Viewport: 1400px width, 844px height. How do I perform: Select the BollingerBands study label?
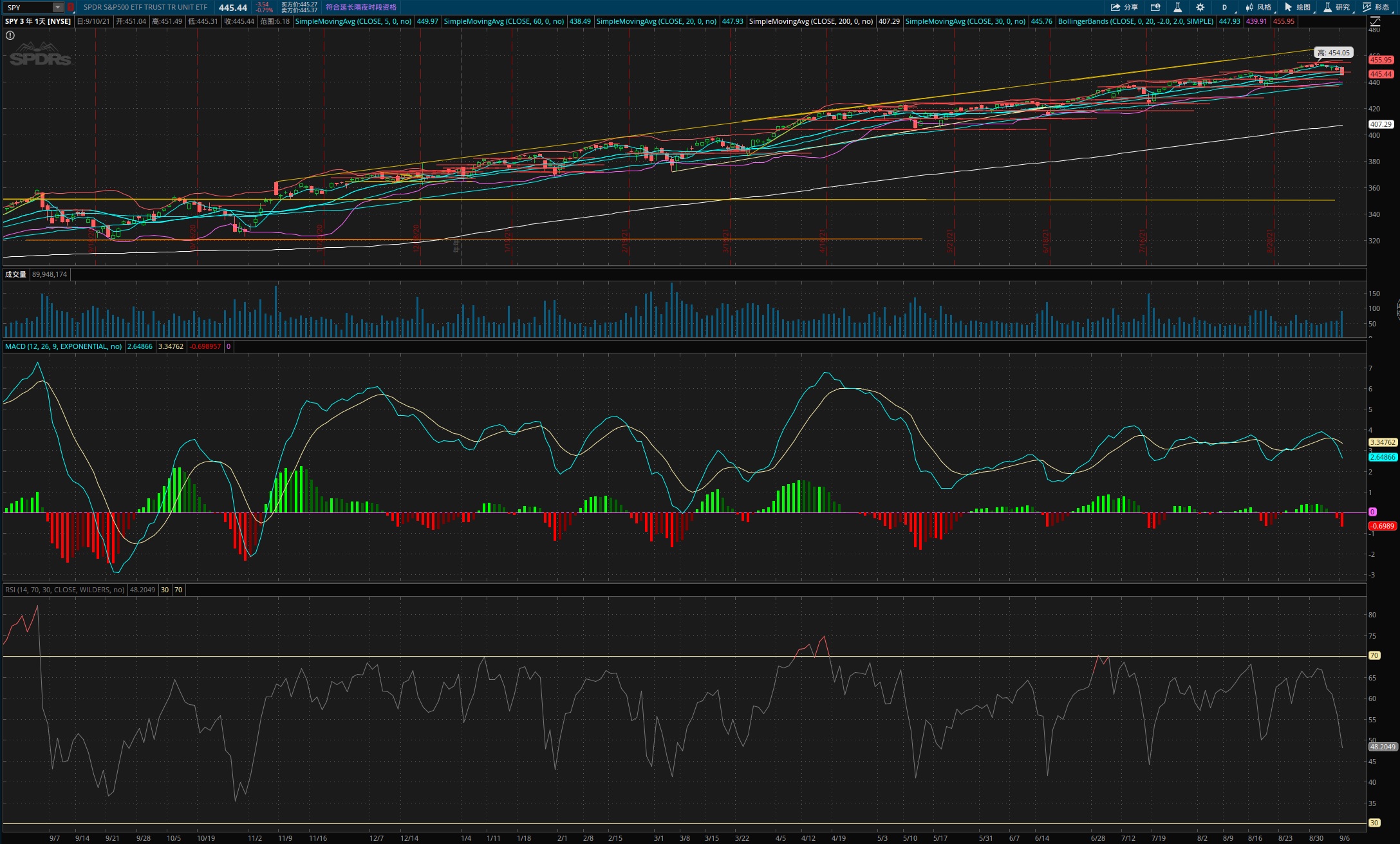click(1135, 21)
